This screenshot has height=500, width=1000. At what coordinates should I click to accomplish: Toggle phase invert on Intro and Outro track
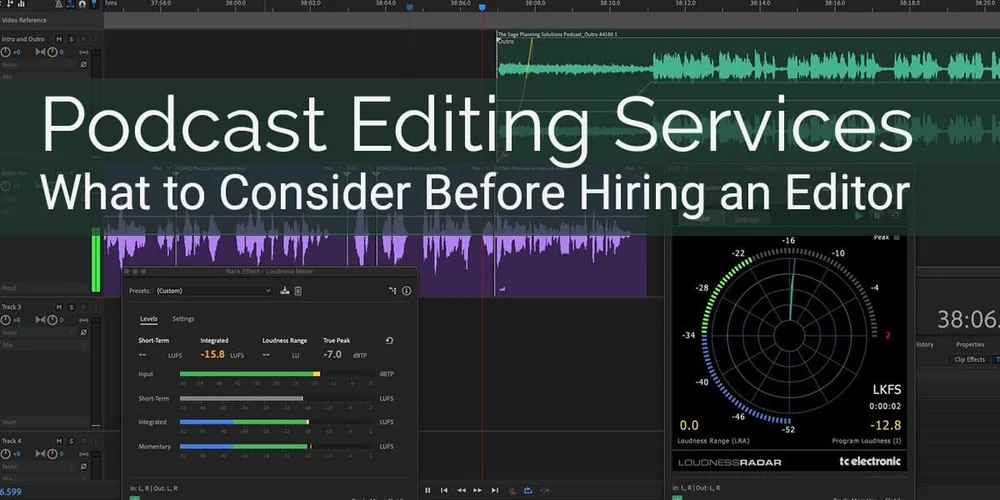[x=83, y=64]
